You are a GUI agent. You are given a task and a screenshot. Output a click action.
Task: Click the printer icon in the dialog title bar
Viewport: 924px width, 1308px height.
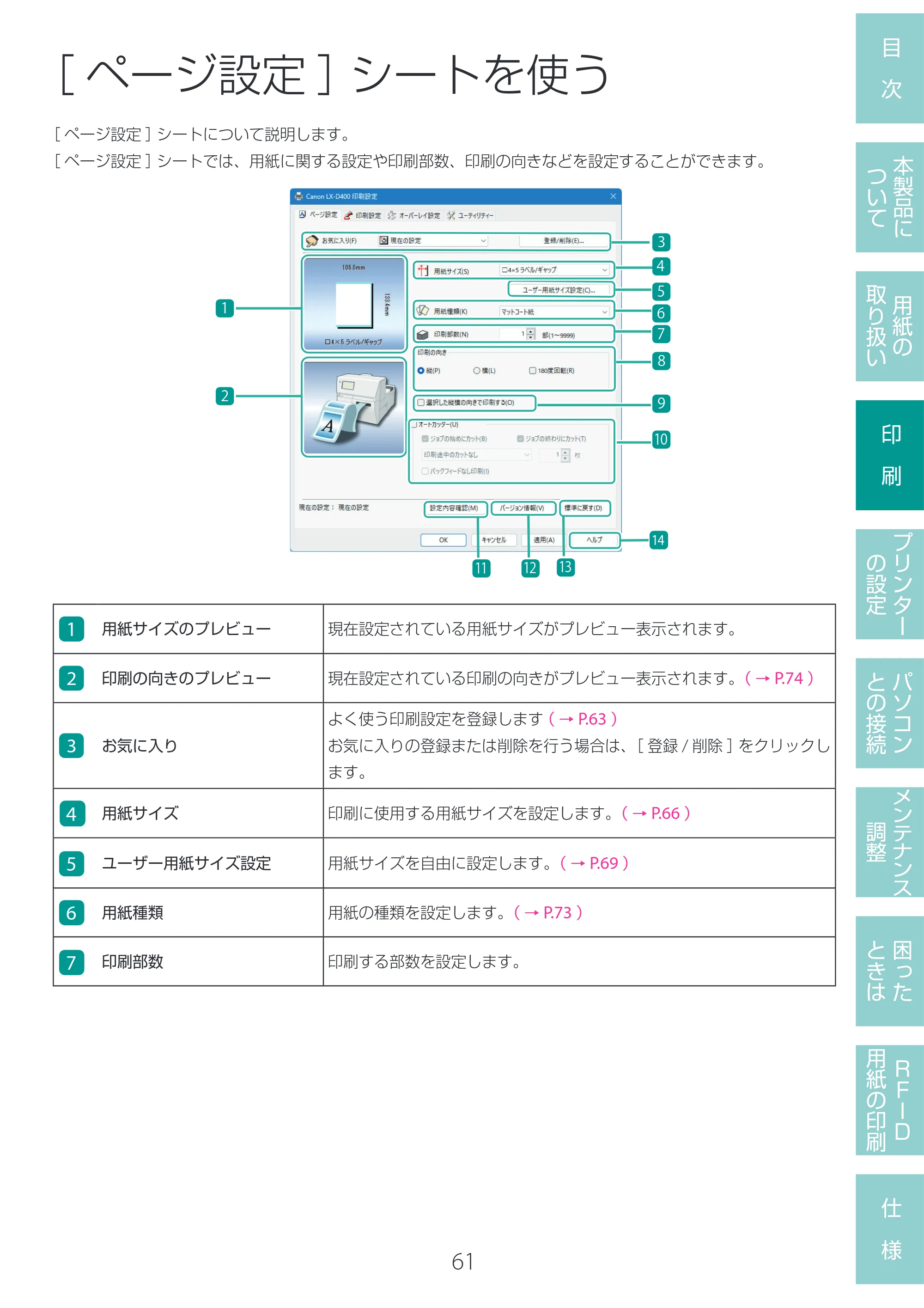298,196
